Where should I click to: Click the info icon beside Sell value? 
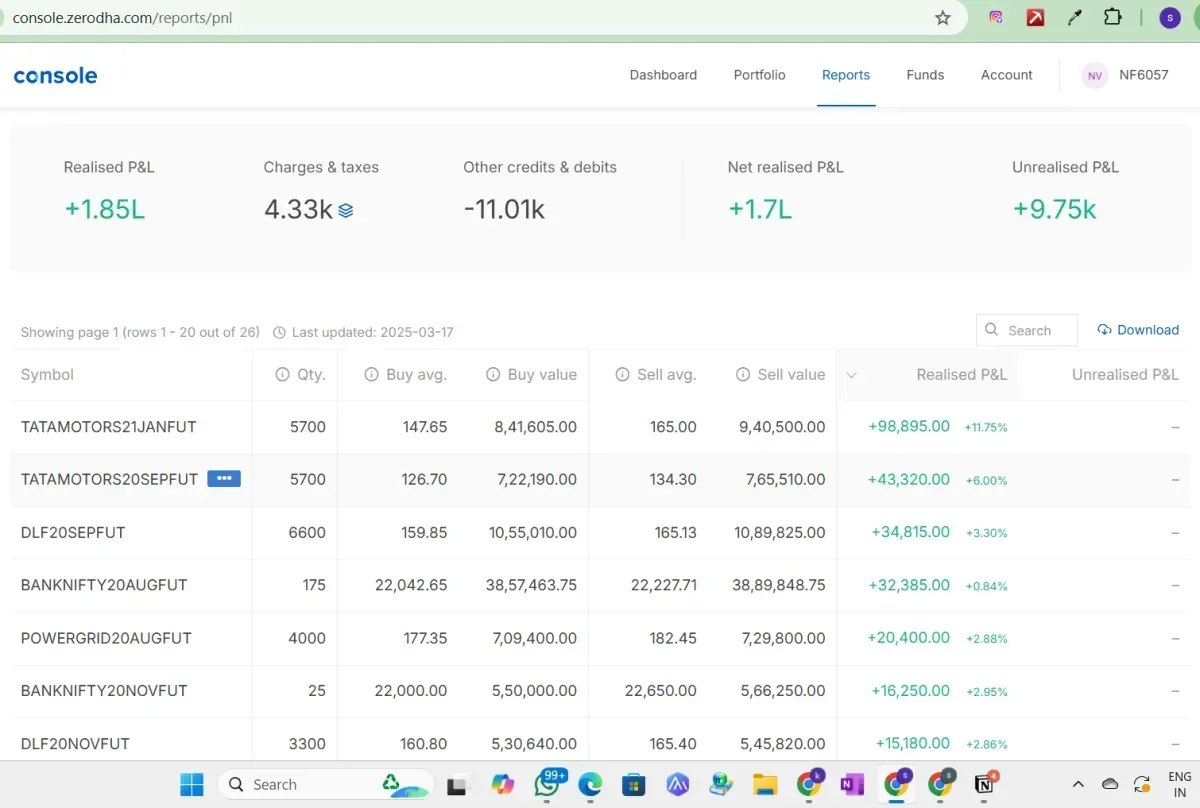click(x=743, y=375)
